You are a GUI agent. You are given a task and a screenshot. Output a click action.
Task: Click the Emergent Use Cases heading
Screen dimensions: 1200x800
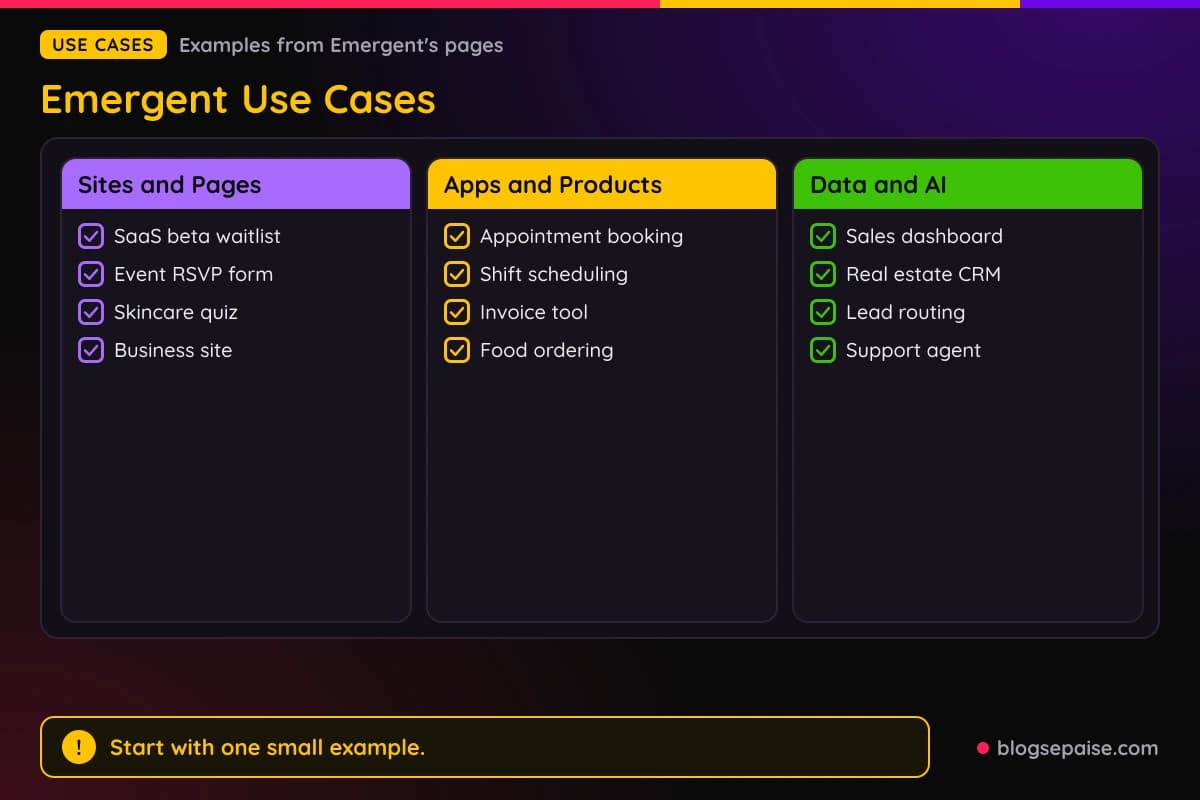(x=238, y=100)
